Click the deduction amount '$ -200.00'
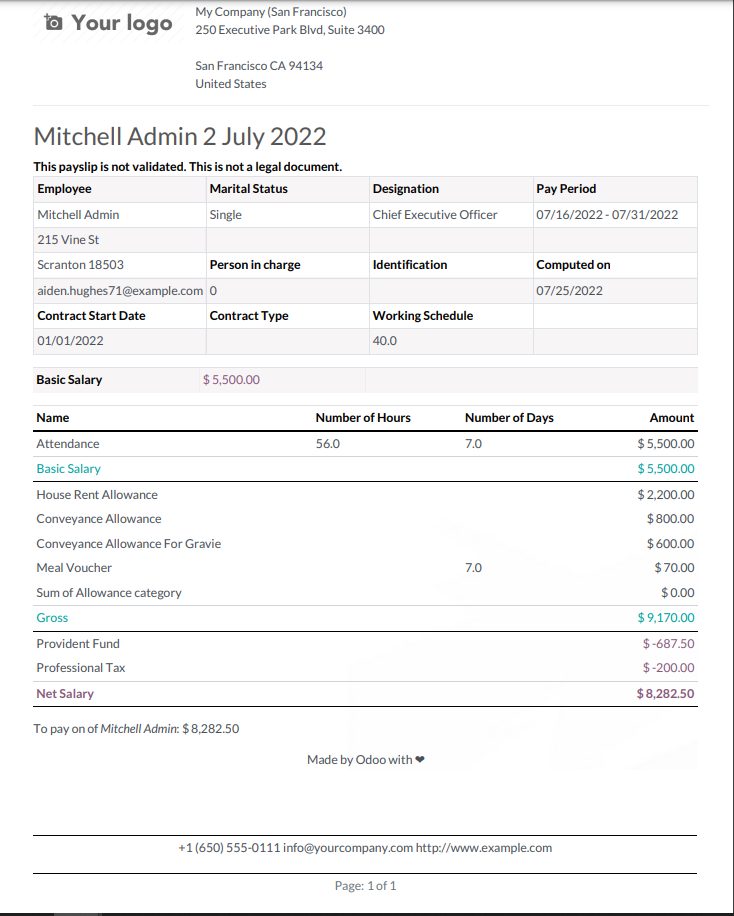734x916 pixels. [669, 668]
